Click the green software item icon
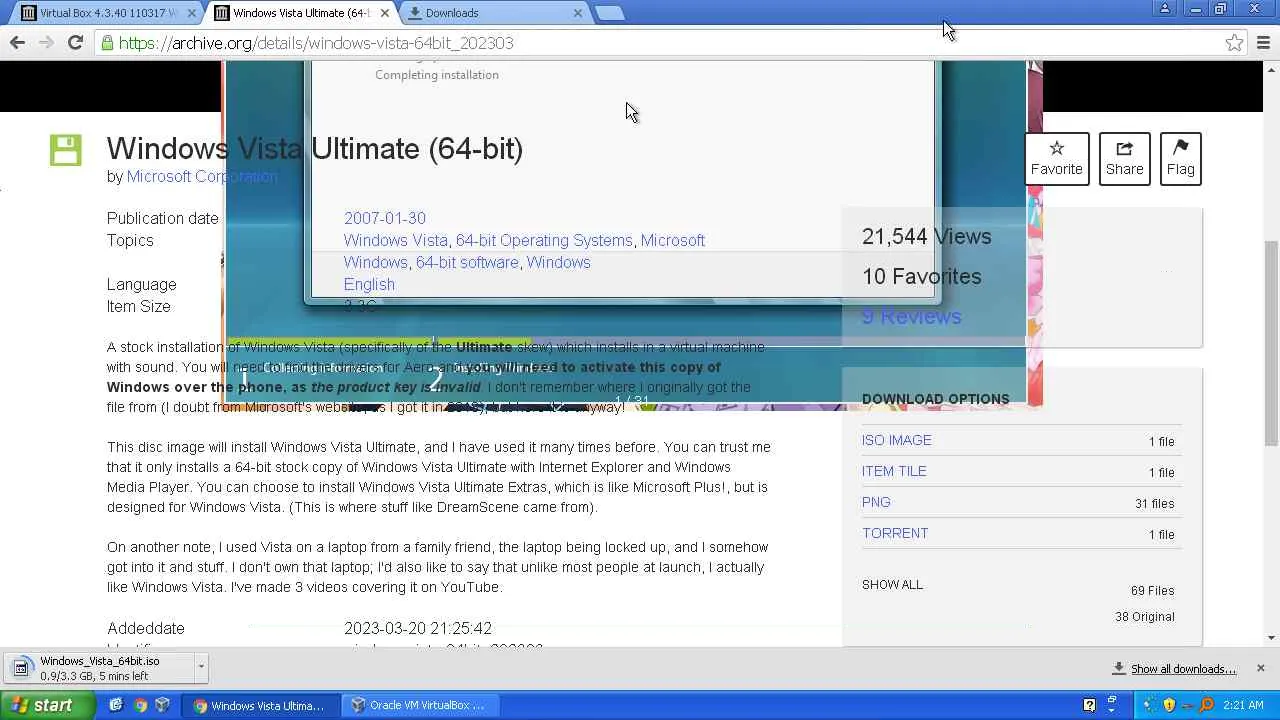 coord(66,150)
